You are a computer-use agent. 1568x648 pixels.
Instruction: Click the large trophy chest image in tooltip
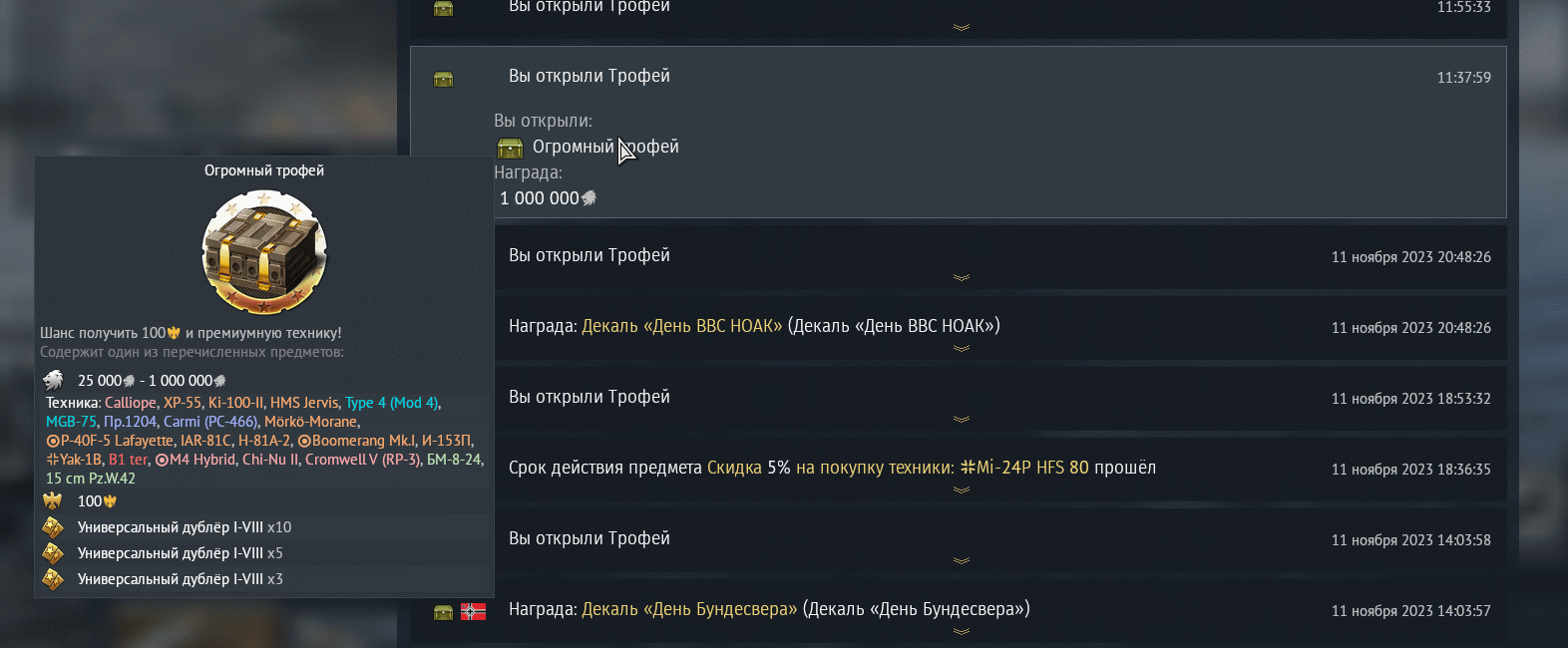click(264, 252)
